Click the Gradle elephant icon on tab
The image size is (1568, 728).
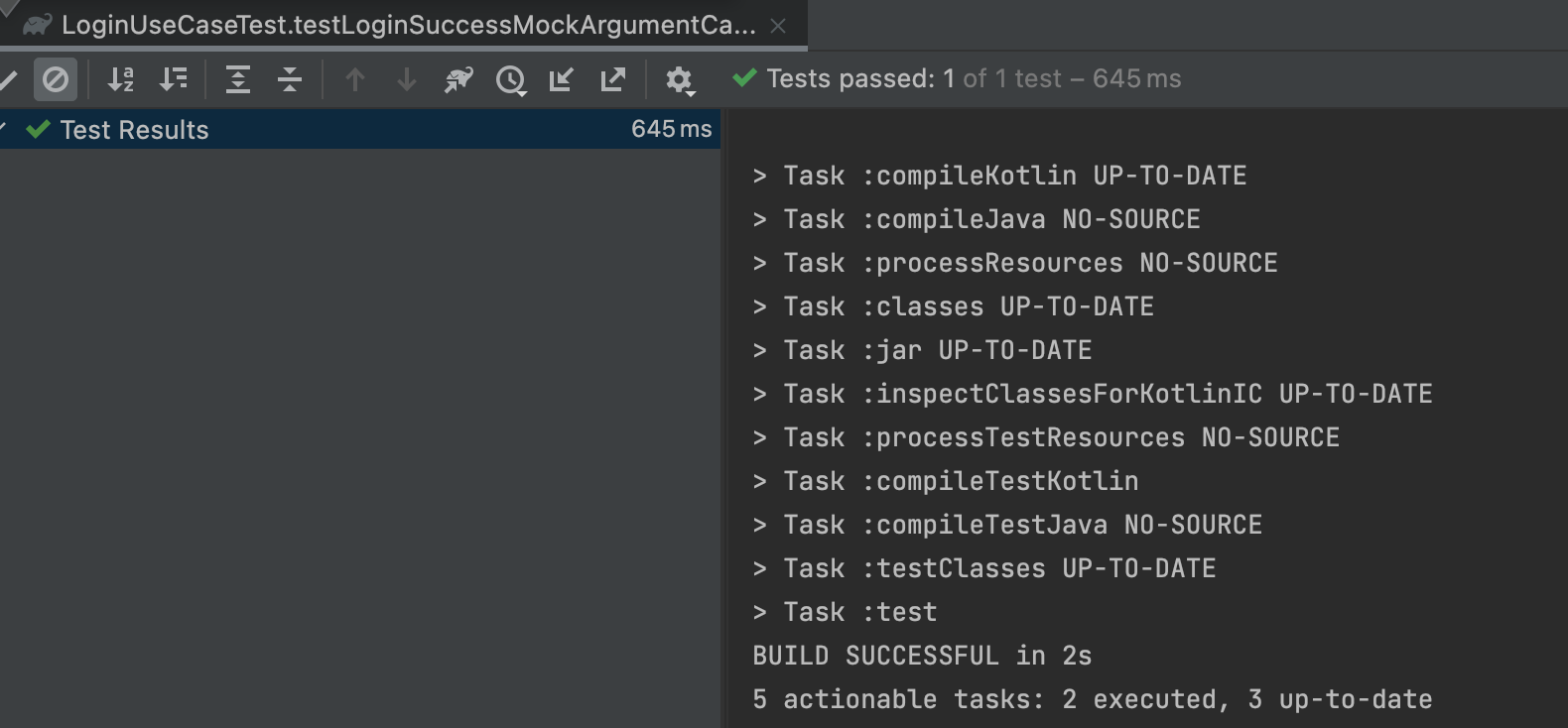coord(37,25)
